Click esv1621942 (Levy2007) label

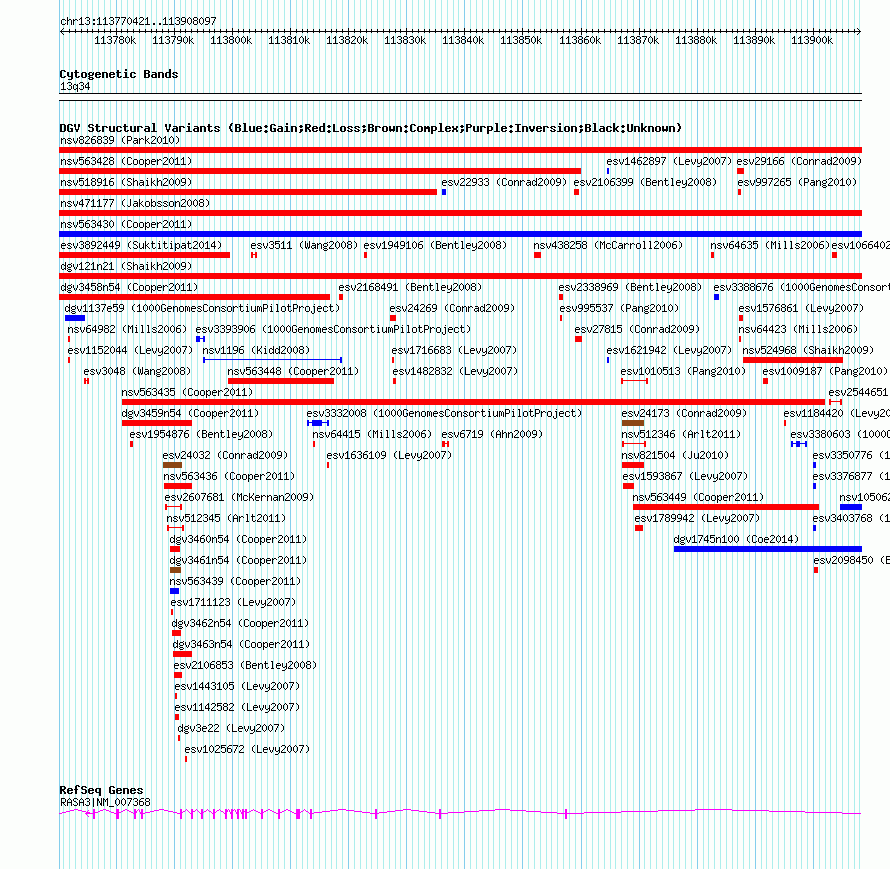[x=669, y=350]
